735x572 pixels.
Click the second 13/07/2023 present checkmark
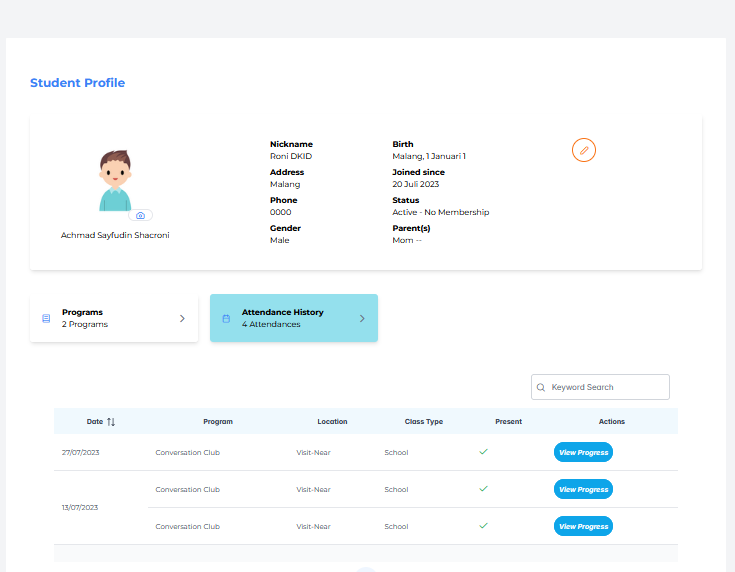click(x=483, y=526)
